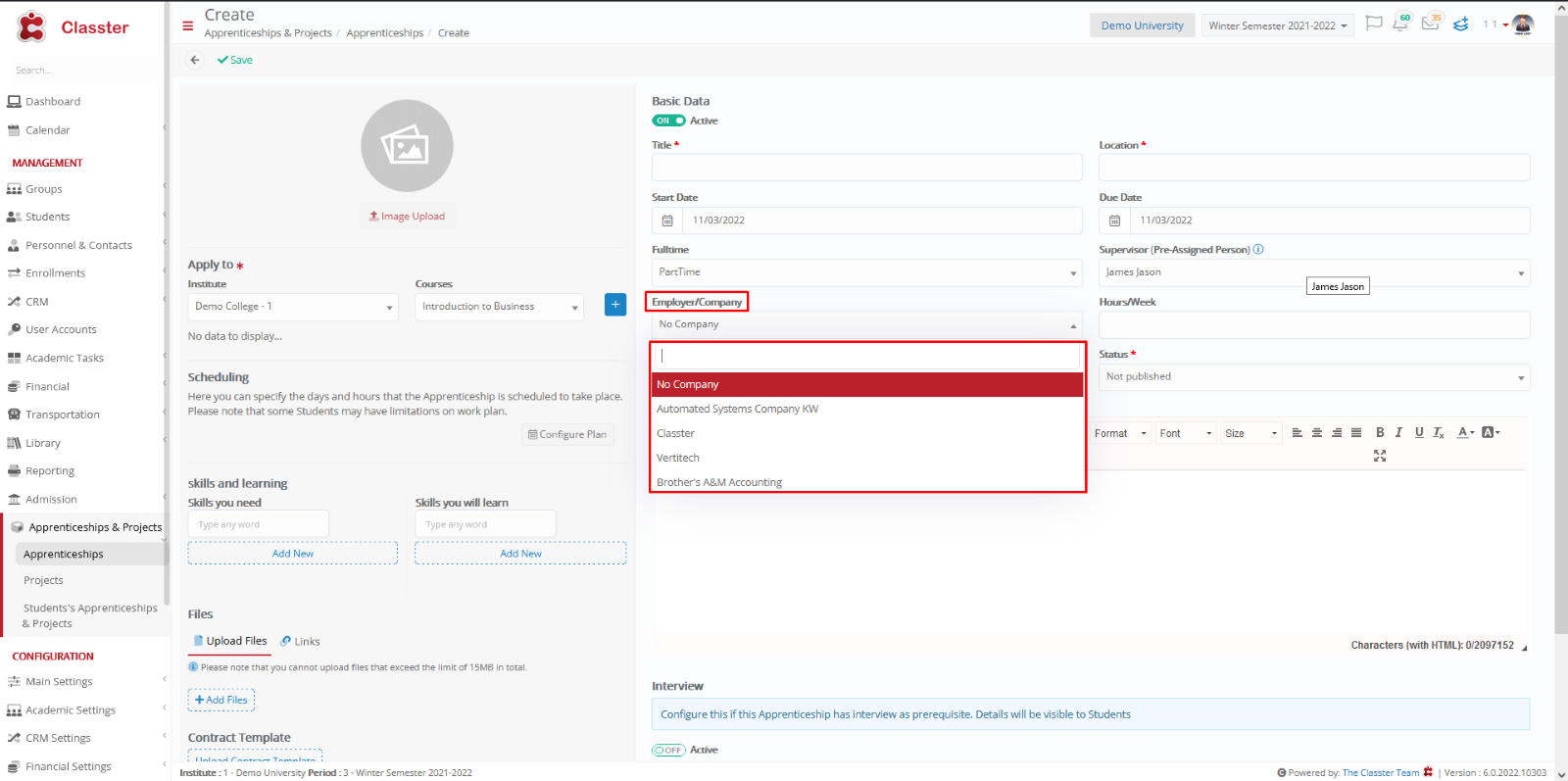This screenshot has height=781, width=1568.
Task: Open the Calendar sidebar item
Action: point(47,129)
